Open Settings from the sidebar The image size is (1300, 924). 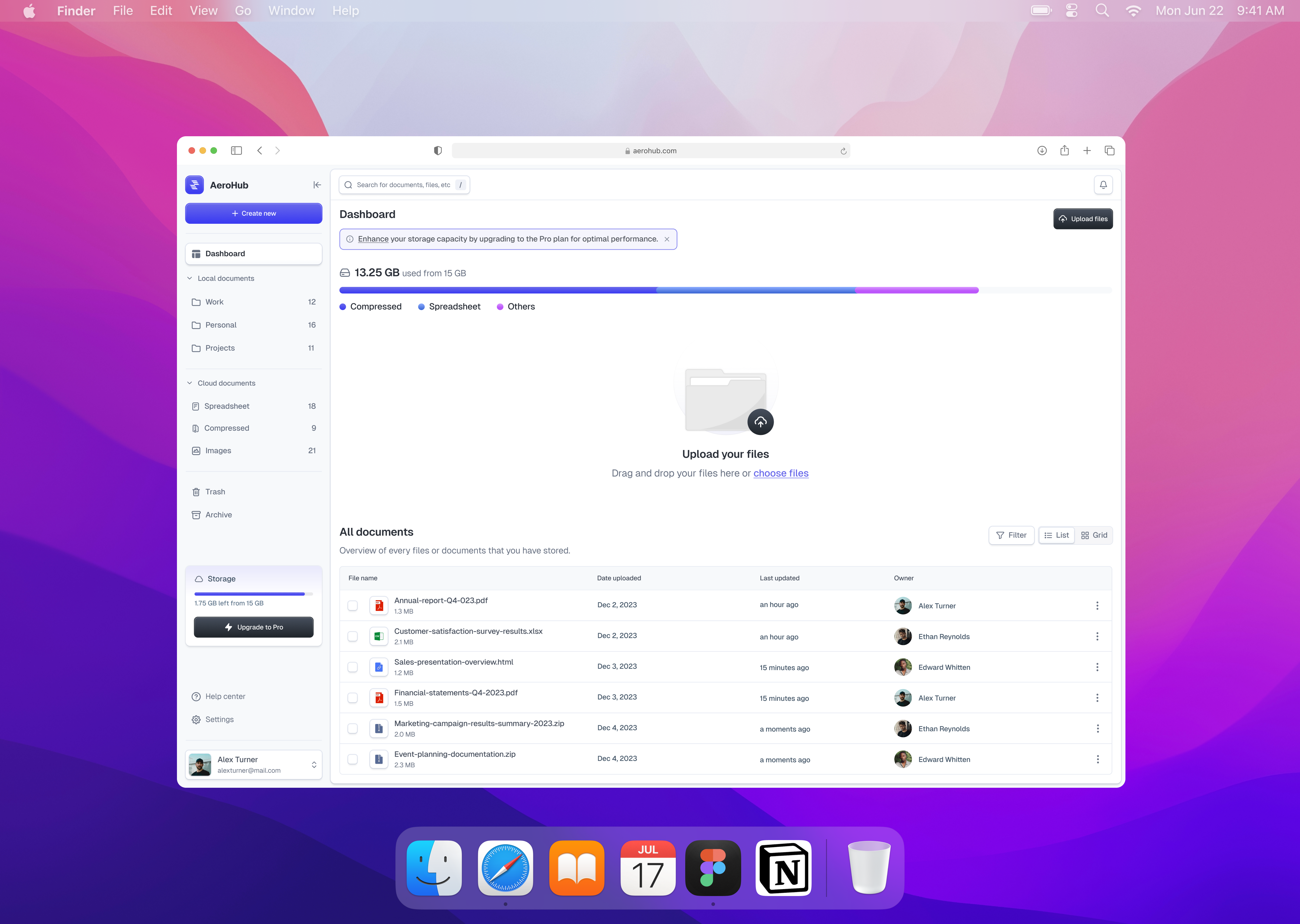click(x=219, y=720)
